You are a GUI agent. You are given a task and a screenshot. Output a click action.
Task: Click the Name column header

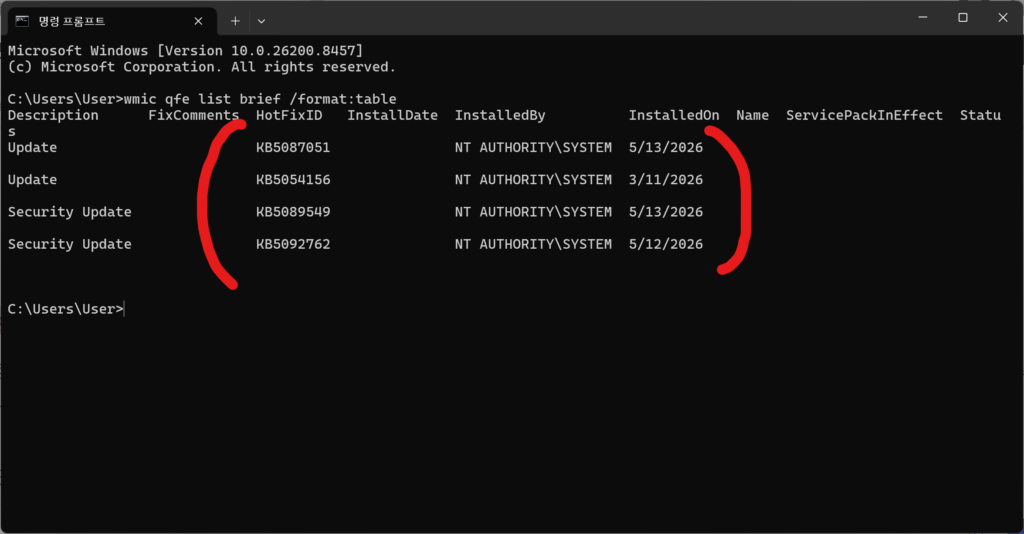coord(752,116)
